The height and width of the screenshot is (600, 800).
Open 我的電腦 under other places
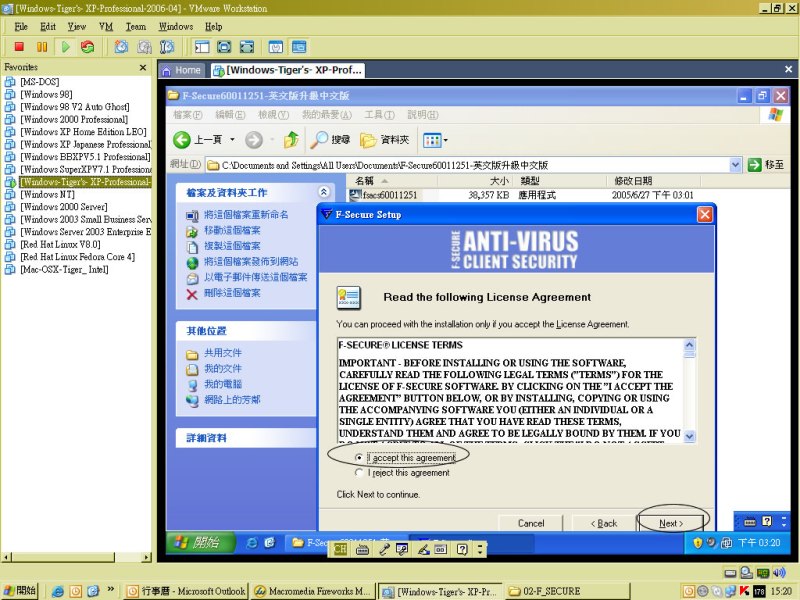(x=223, y=384)
